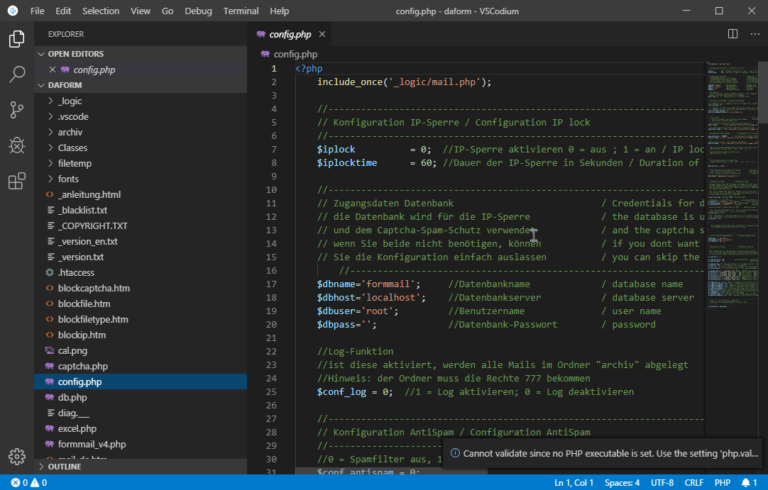Image resolution: width=768 pixels, height=490 pixels.
Task: Open the Go menu
Action: 168,11
